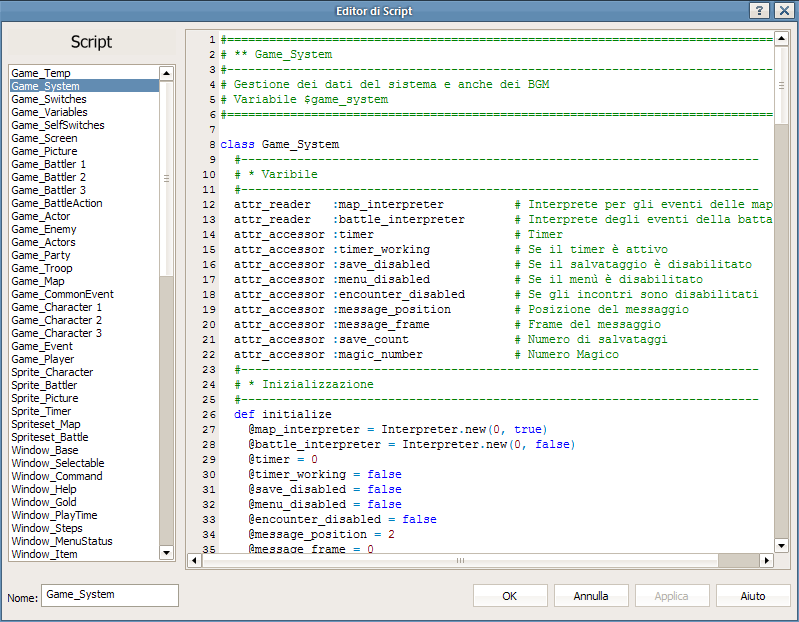Open help with the Aiuto button

coord(753,596)
